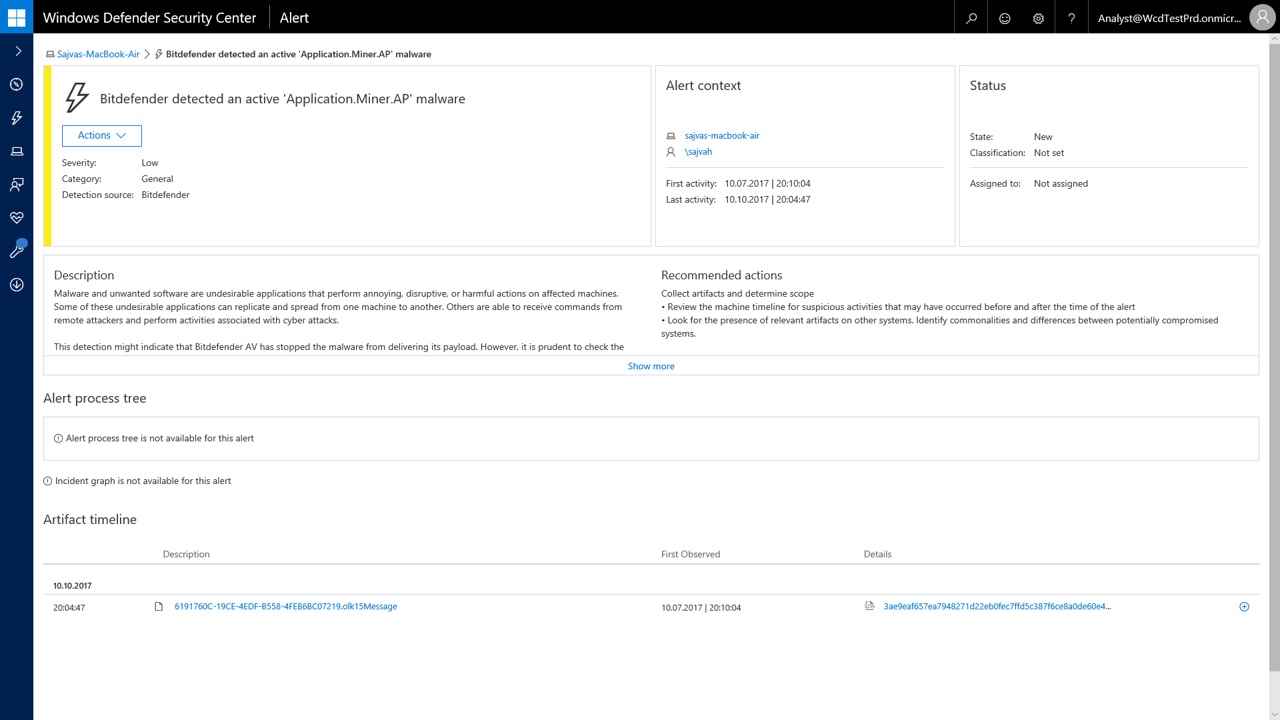Open the Dashboard clock icon in sidebar

click(x=16, y=85)
